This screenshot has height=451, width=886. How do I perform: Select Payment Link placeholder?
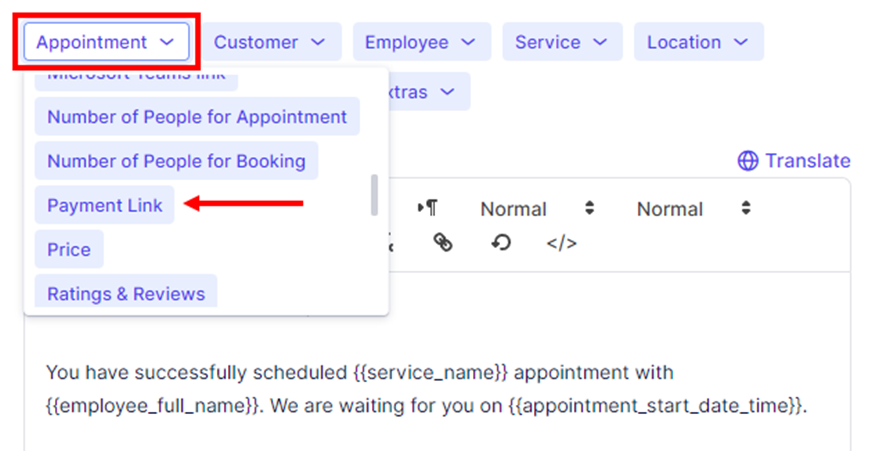coord(104,205)
